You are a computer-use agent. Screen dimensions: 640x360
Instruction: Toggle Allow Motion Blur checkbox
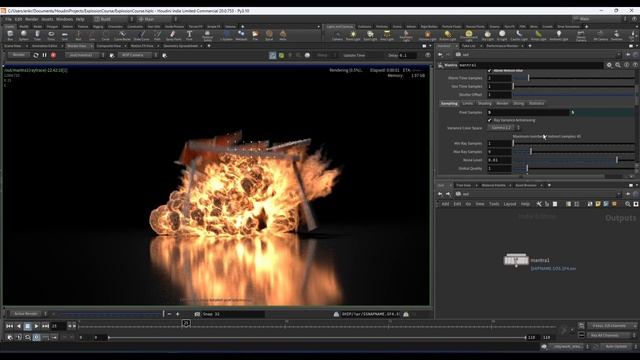point(489,71)
